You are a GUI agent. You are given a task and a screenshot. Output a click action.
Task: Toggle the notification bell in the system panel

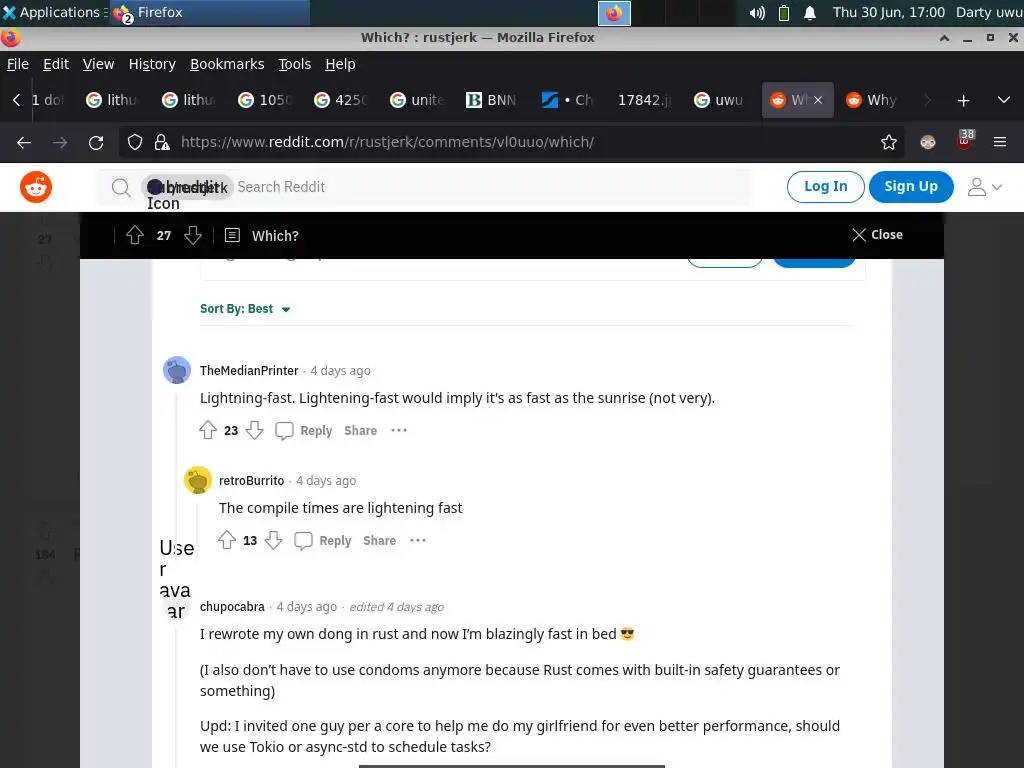point(810,12)
